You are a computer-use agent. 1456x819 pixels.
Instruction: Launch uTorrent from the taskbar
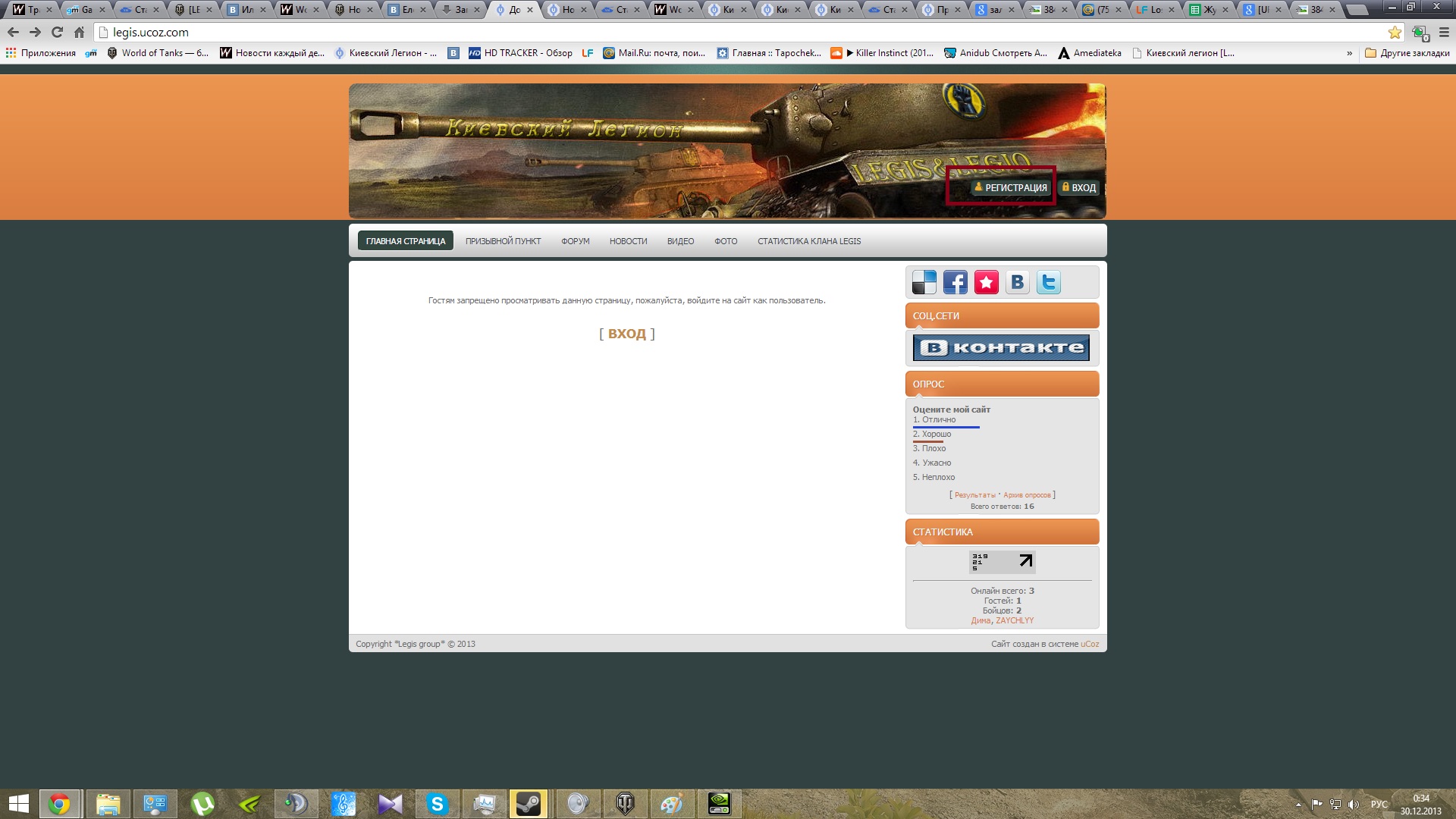click(202, 804)
